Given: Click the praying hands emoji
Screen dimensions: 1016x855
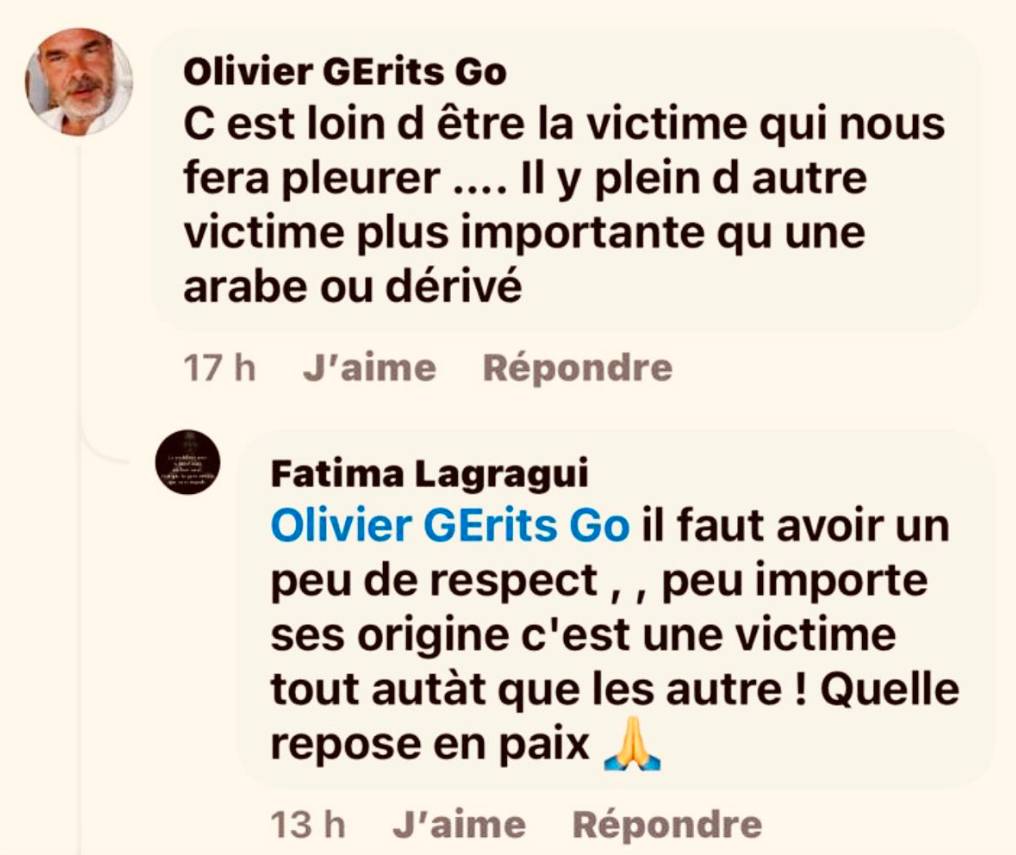Looking at the screenshot, I should (x=632, y=744).
